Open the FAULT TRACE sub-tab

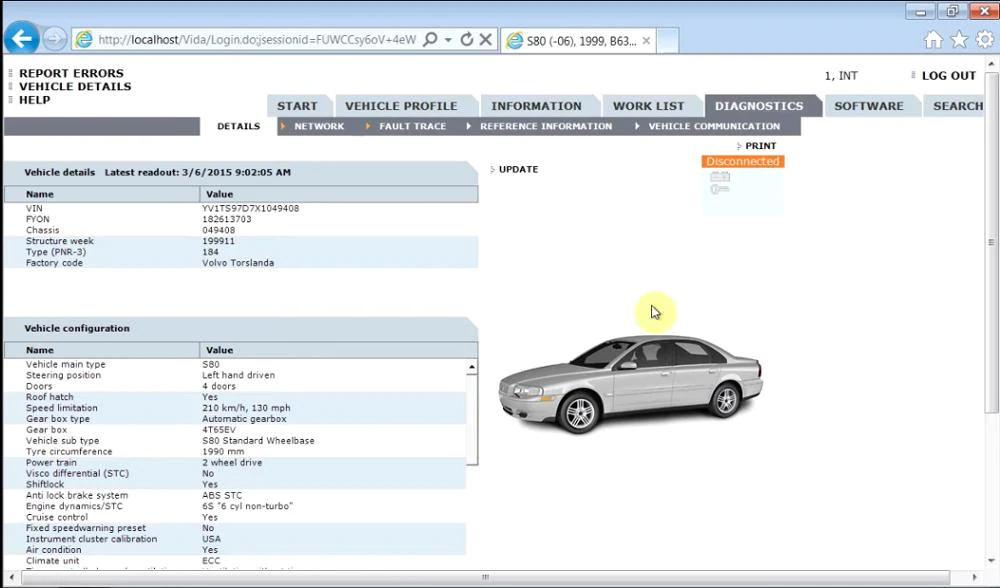413,126
